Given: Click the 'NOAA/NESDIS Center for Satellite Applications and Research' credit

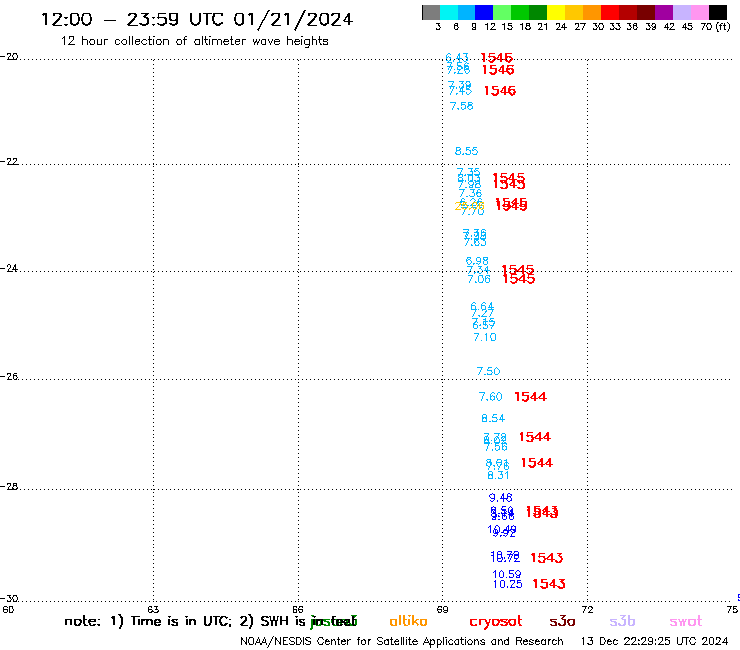Looking at the screenshot, I should [402, 642].
